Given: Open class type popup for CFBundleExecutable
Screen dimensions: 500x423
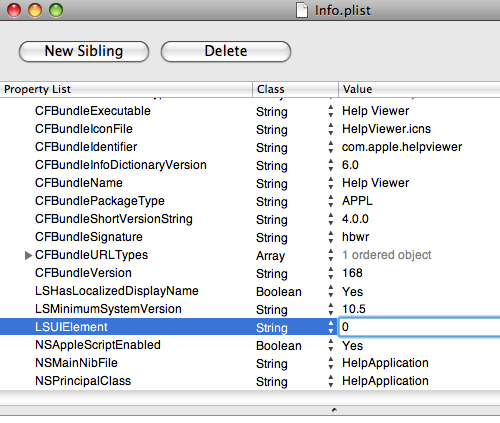Looking at the screenshot, I should (330, 111).
